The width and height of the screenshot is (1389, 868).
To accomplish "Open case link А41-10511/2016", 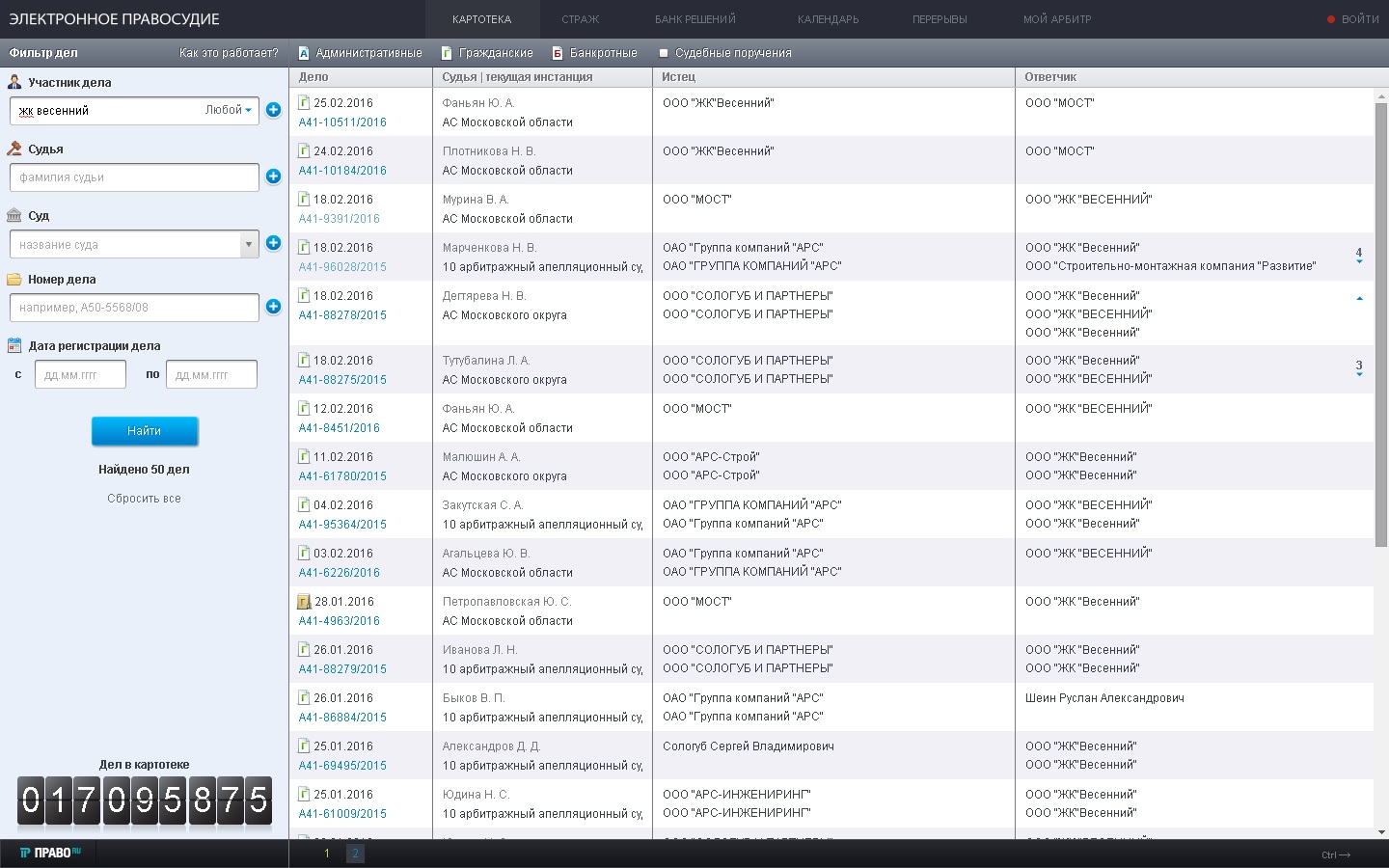I will click(342, 122).
